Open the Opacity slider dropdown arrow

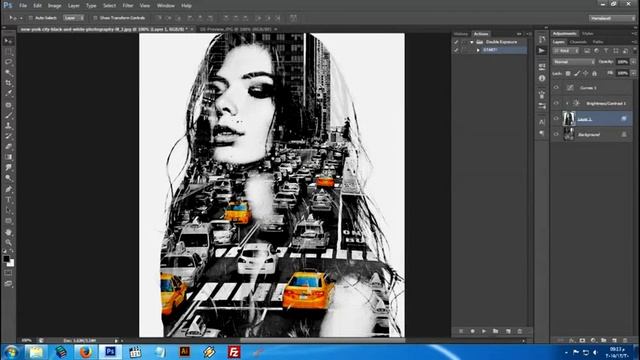pos(633,62)
